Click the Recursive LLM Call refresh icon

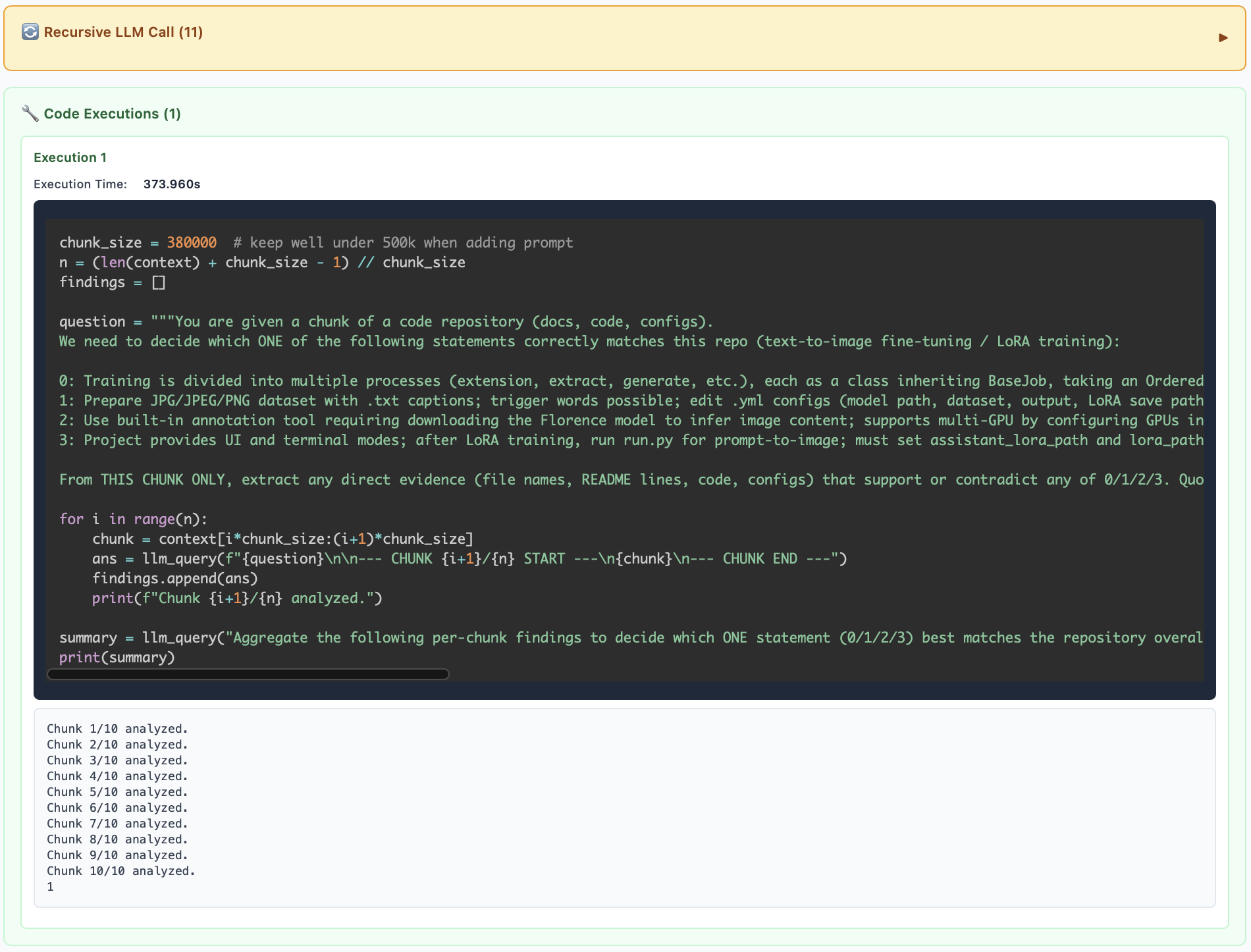(x=30, y=32)
